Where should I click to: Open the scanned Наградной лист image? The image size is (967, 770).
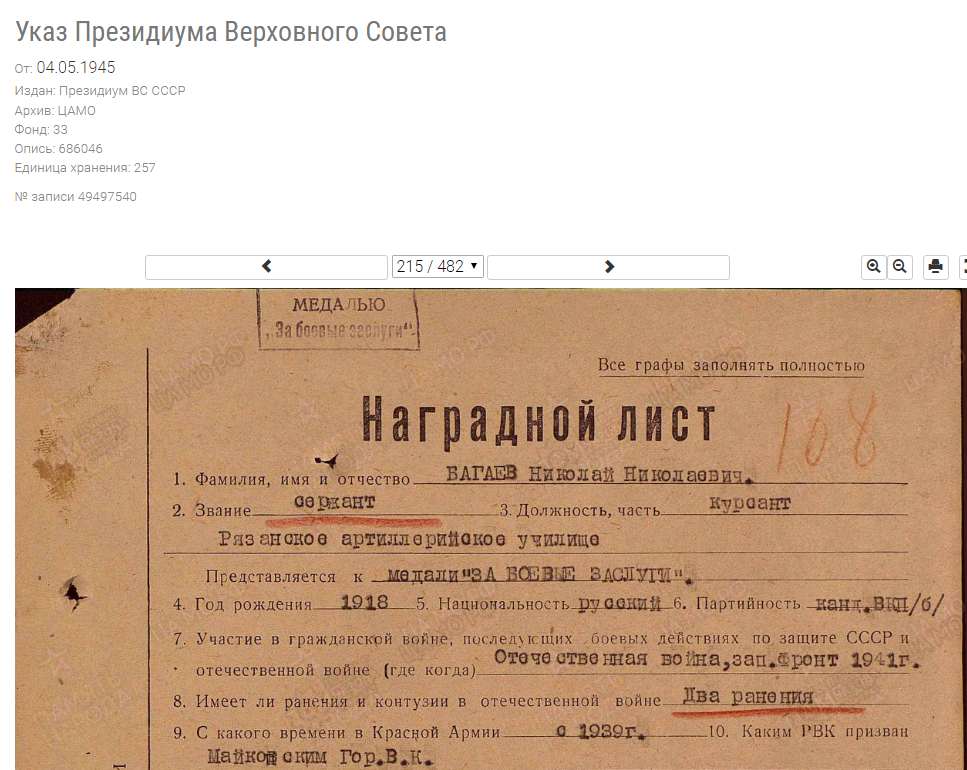tap(491, 529)
